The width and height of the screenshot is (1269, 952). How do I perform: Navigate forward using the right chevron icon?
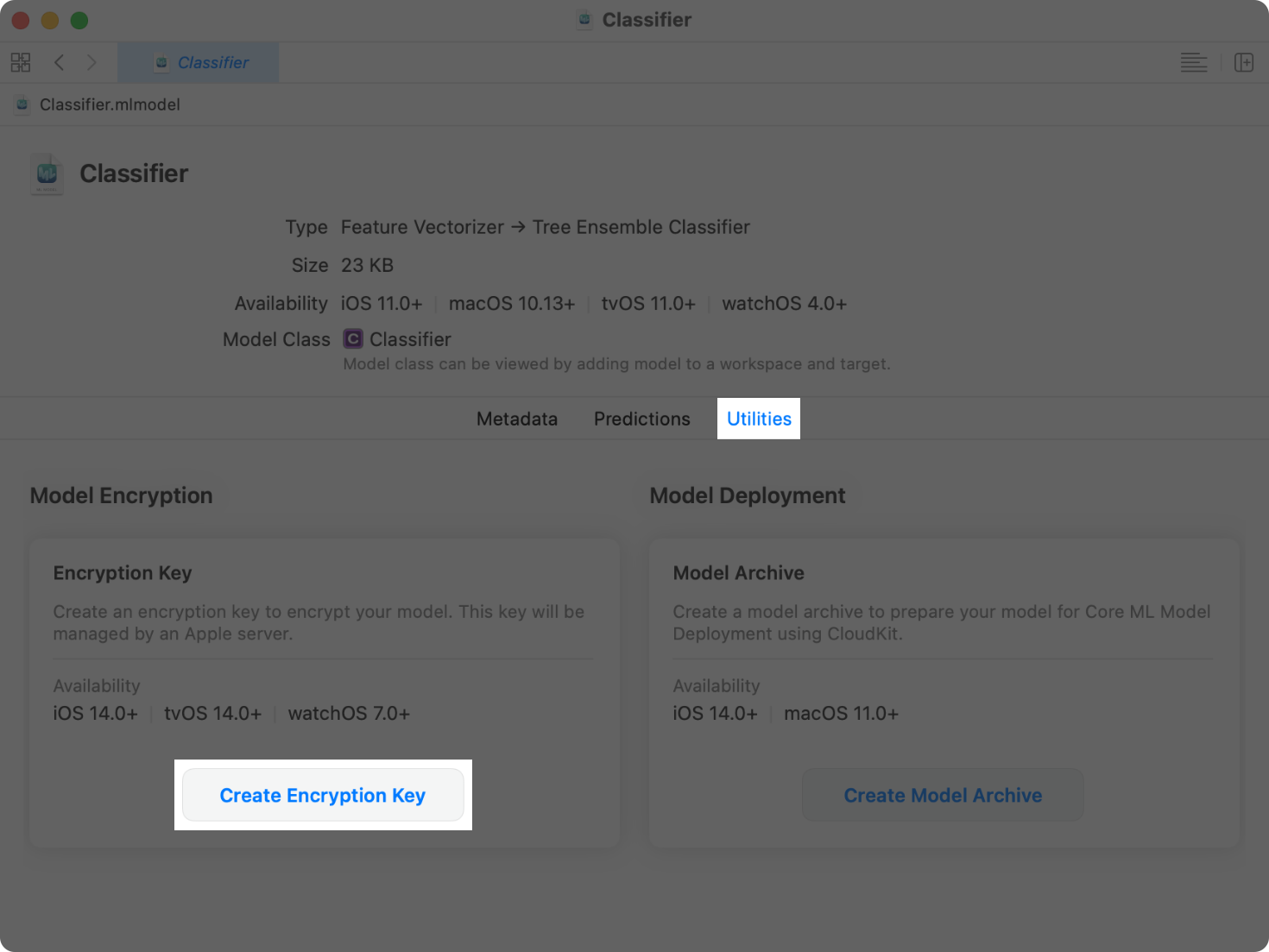[x=92, y=62]
